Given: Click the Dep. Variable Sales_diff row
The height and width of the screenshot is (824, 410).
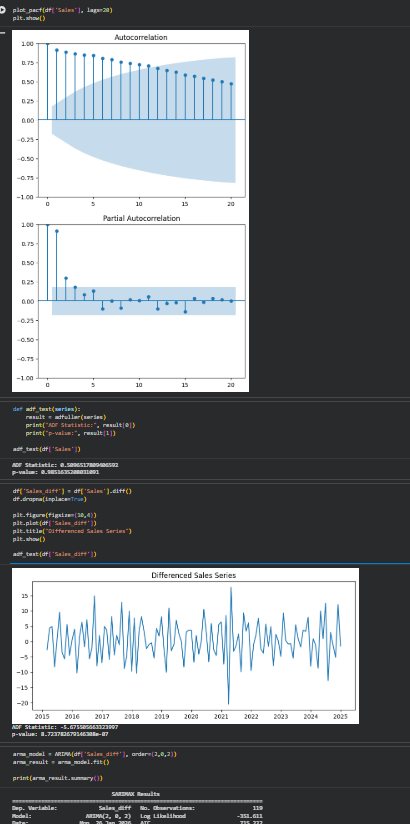Looking at the screenshot, I should click(71, 808).
